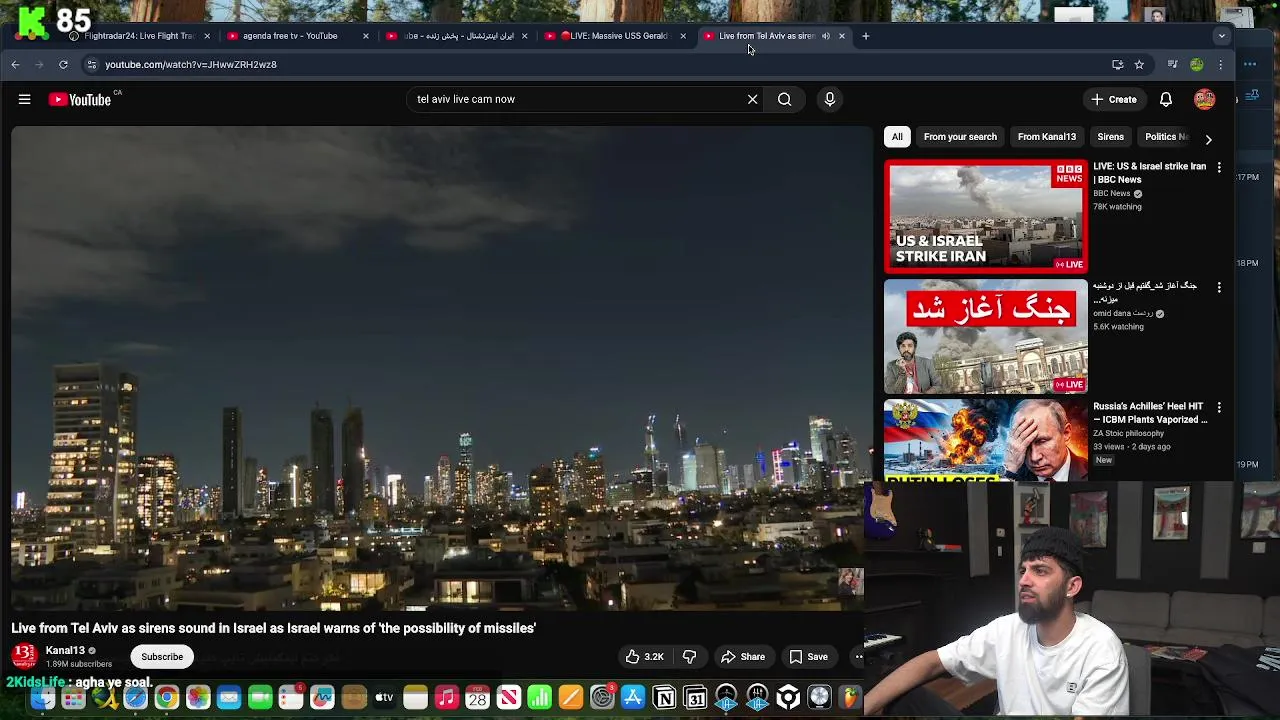Open Calendar app showing 28
1280x720 pixels.
[x=478, y=698]
